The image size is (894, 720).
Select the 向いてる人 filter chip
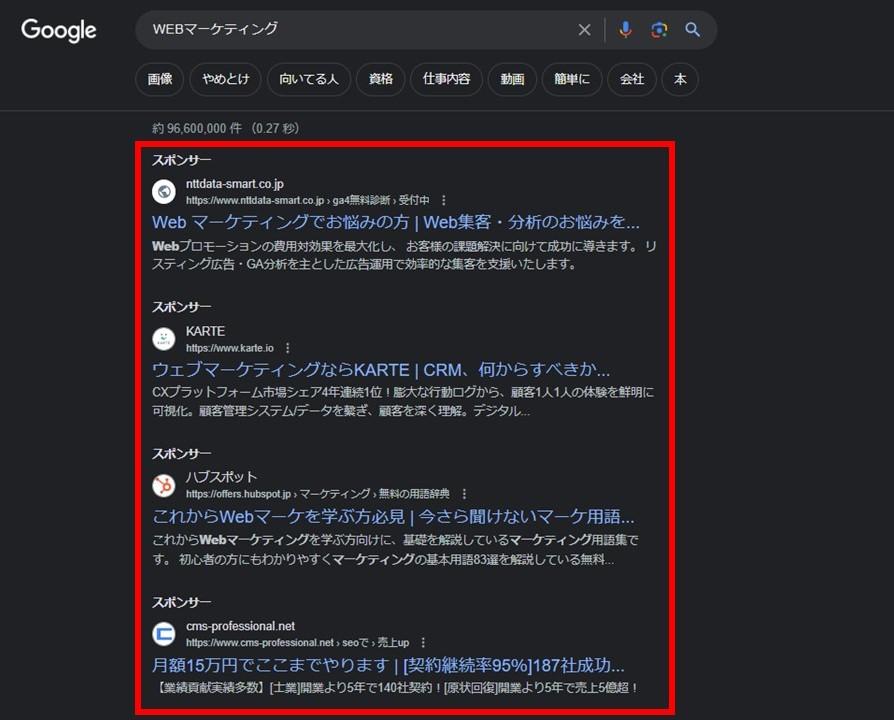click(308, 79)
